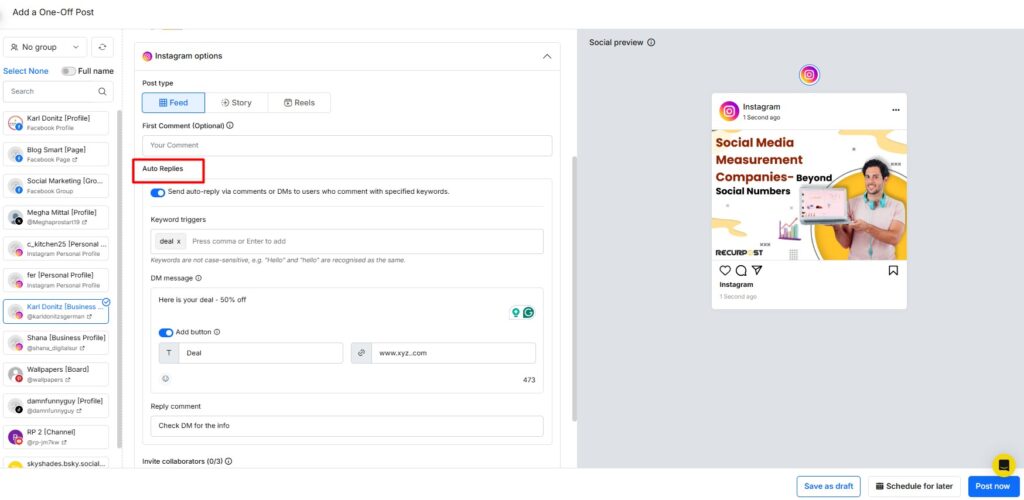This screenshot has height=500, width=1024.
Task: Click the Auto Replies heading text
Action: [x=163, y=168]
